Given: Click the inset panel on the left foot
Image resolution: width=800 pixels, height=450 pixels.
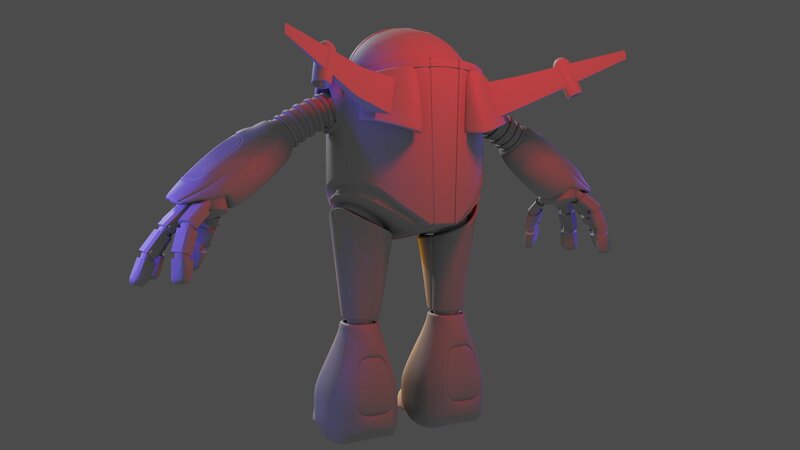Looking at the screenshot, I should tap(368, 368).
